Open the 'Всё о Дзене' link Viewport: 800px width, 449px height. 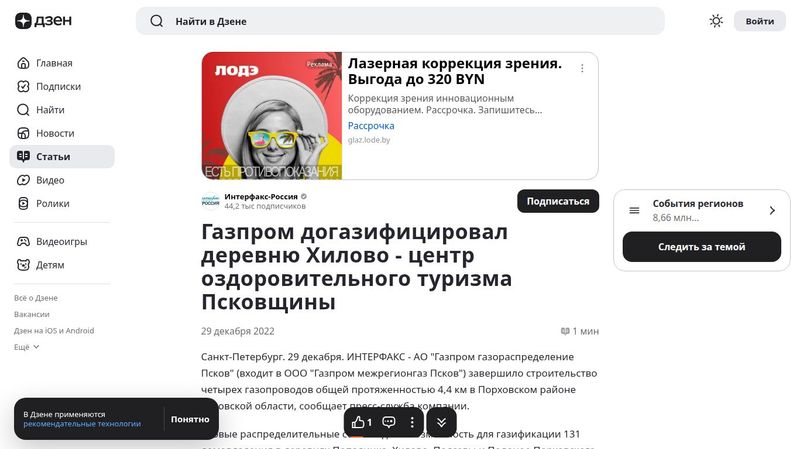[x=36, y=298]
